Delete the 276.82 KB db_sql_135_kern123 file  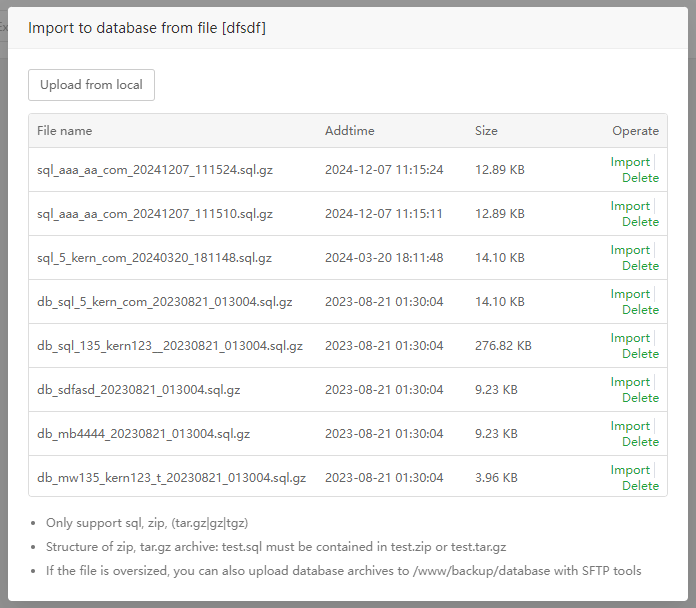pyautogui.click(x=640, y=354)
